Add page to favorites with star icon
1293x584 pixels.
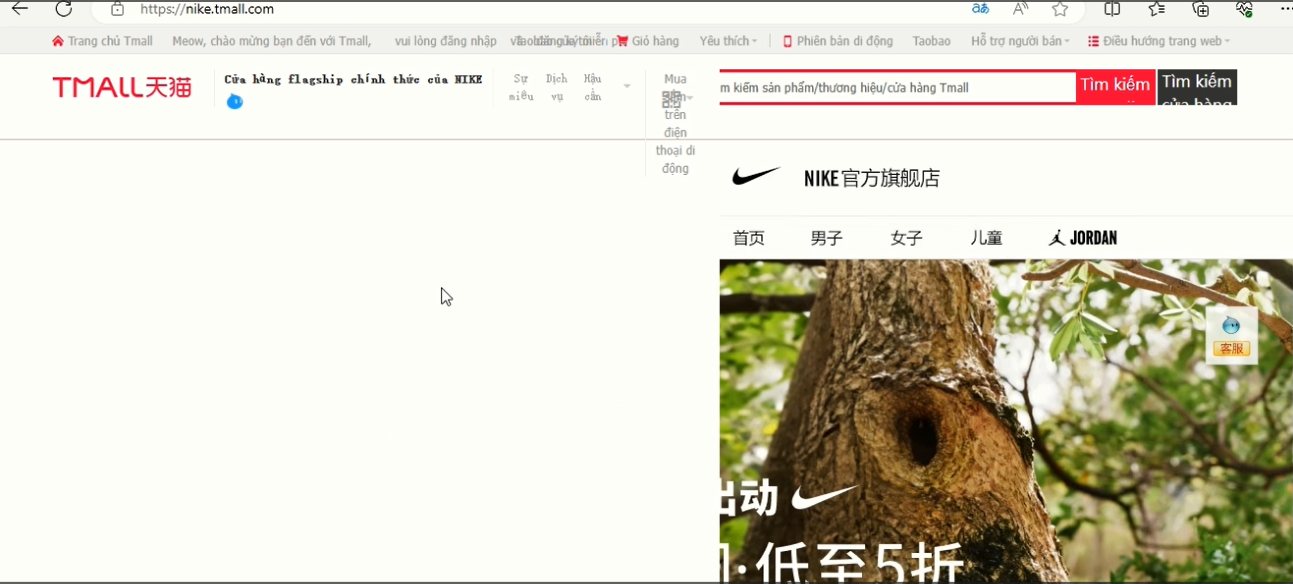tap(1060, 9)
